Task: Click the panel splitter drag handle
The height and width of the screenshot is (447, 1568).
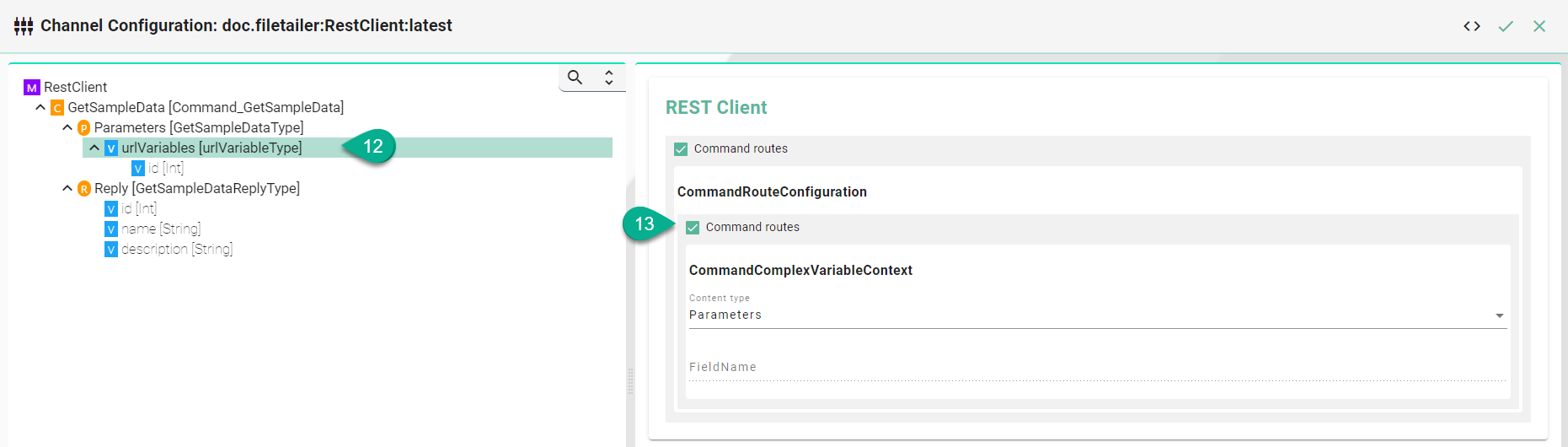Action: pos(630,381)
